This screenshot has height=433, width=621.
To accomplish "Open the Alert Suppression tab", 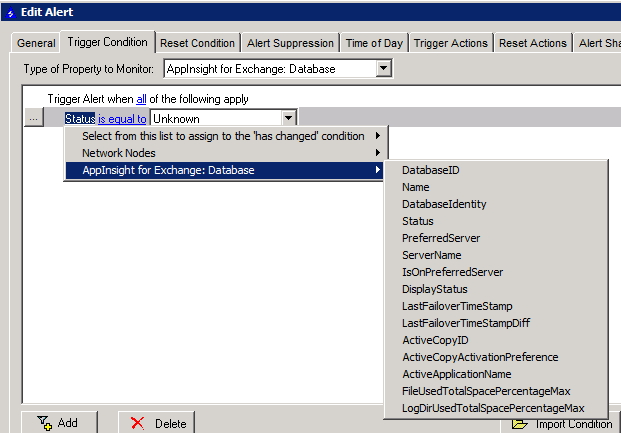I will tap(290, 43).
